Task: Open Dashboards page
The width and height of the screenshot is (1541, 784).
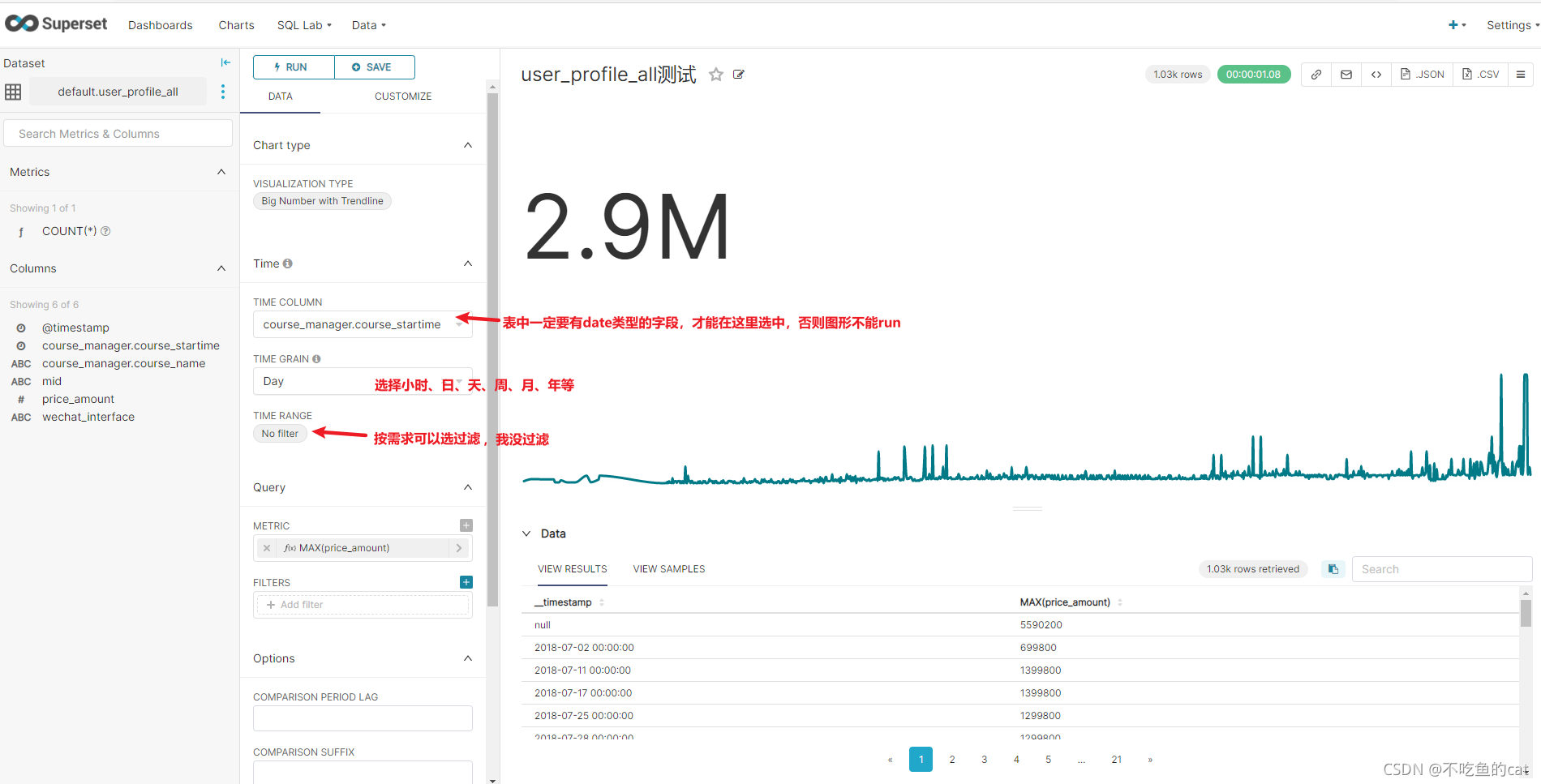Action: coord(161,25)
